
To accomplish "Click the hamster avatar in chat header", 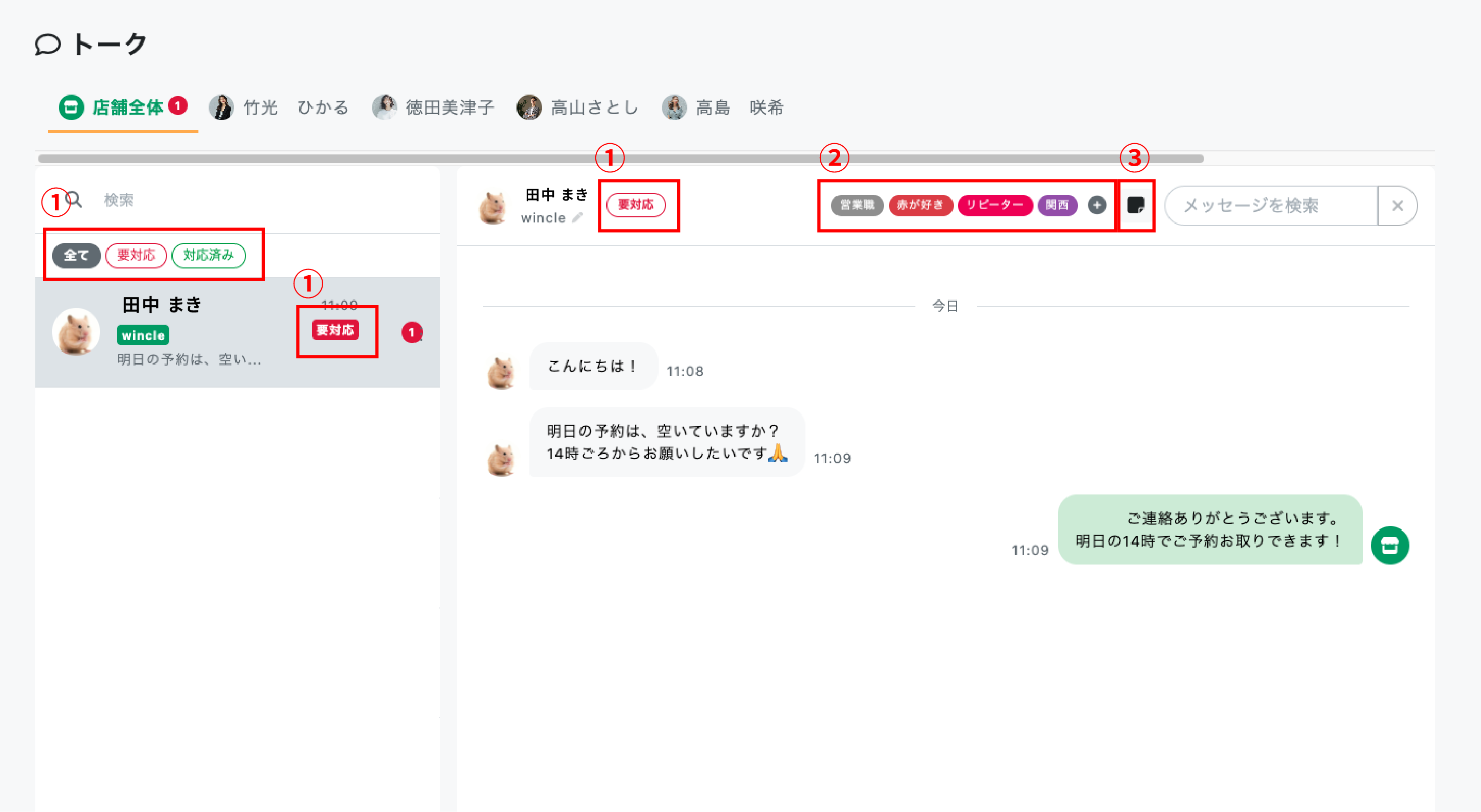I will [492, 207].
